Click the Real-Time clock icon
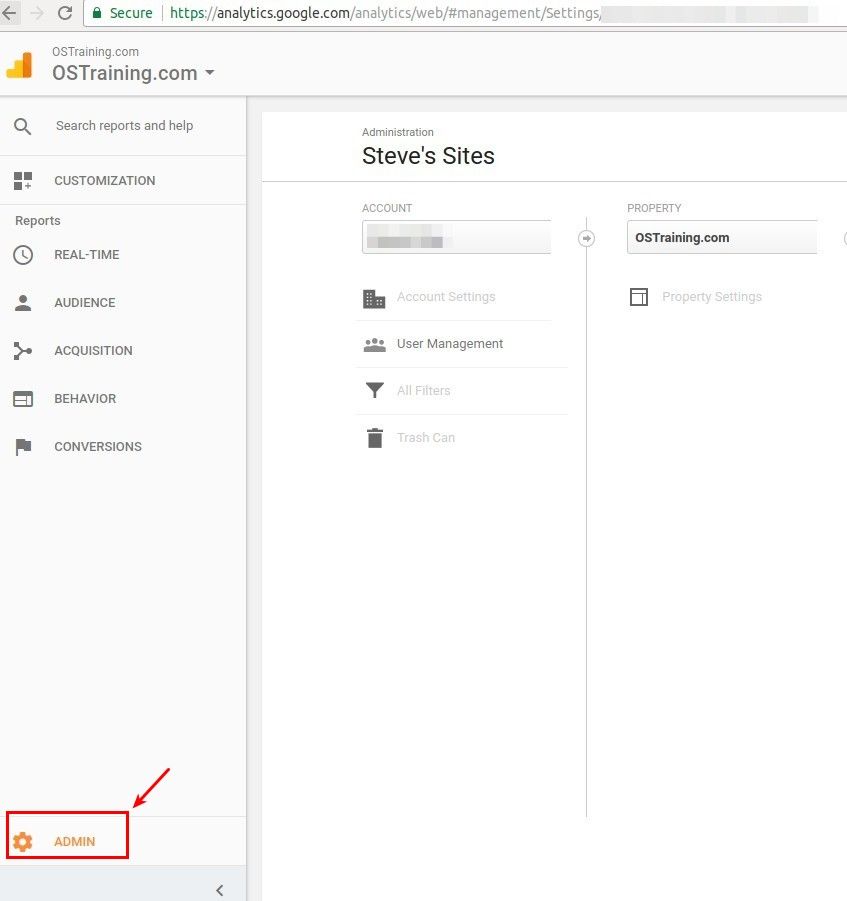Viewport: 847px width, 901px height. (23, 255)
